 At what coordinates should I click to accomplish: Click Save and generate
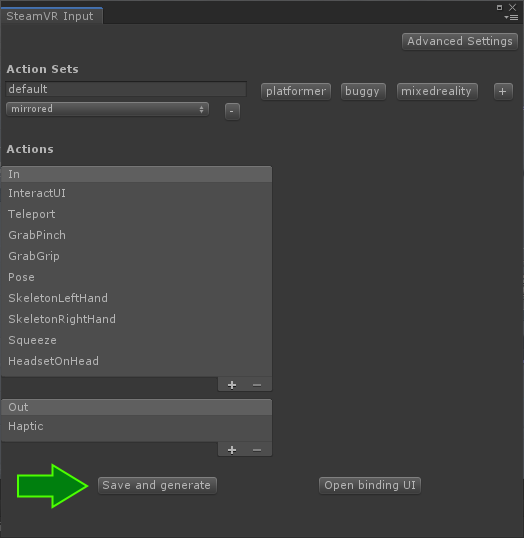coord(157,486)
